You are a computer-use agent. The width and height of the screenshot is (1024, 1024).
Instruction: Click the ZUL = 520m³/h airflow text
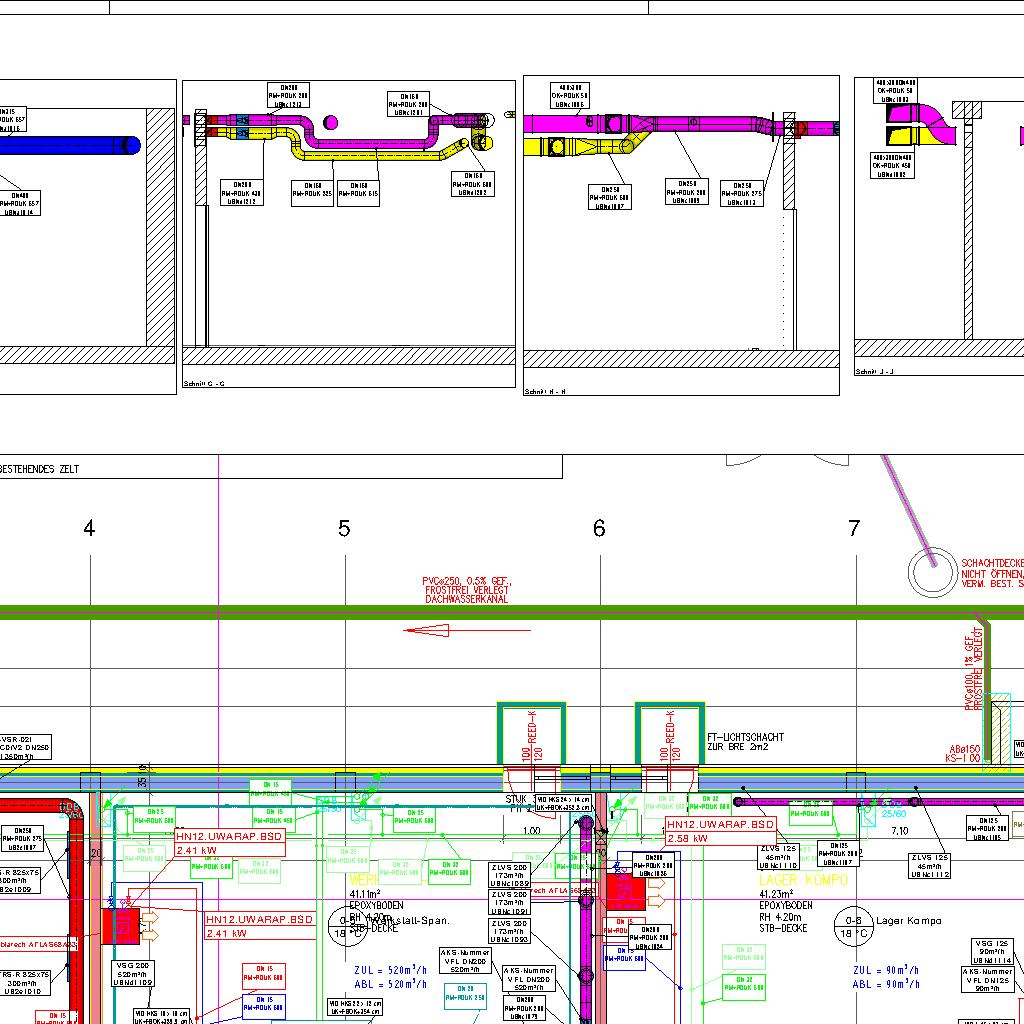pos(390,970)
